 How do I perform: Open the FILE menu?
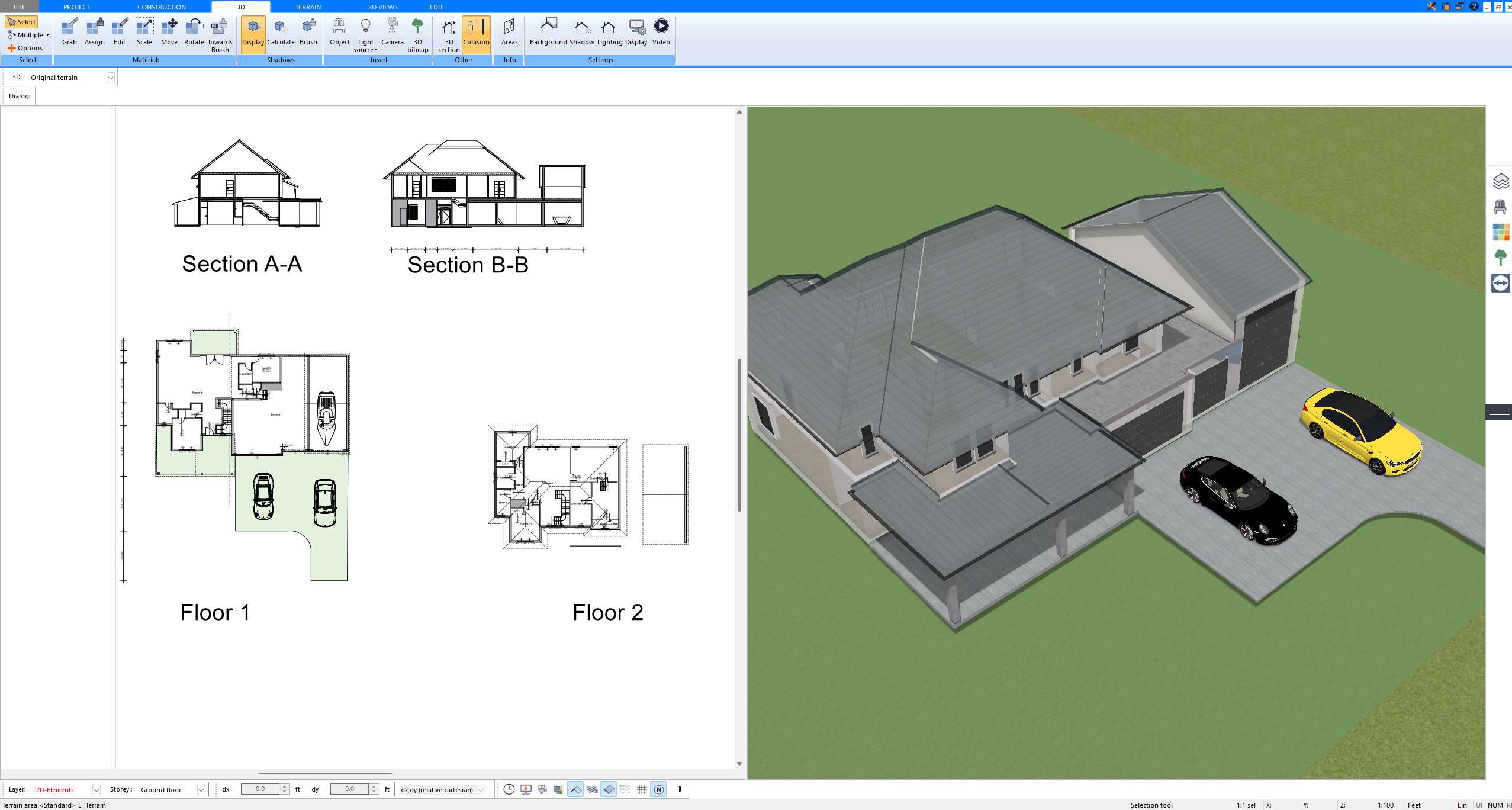[x=18, y=7]
